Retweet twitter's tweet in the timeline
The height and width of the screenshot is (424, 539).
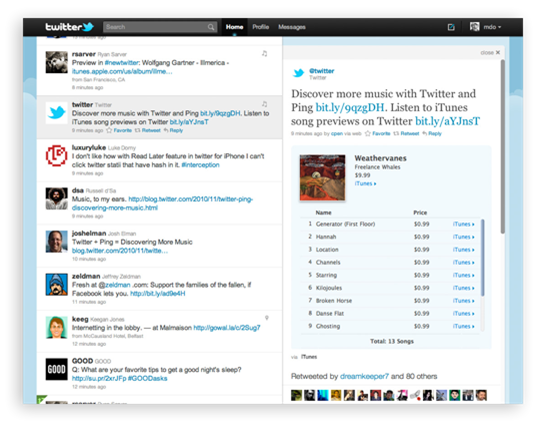[147, 130]
